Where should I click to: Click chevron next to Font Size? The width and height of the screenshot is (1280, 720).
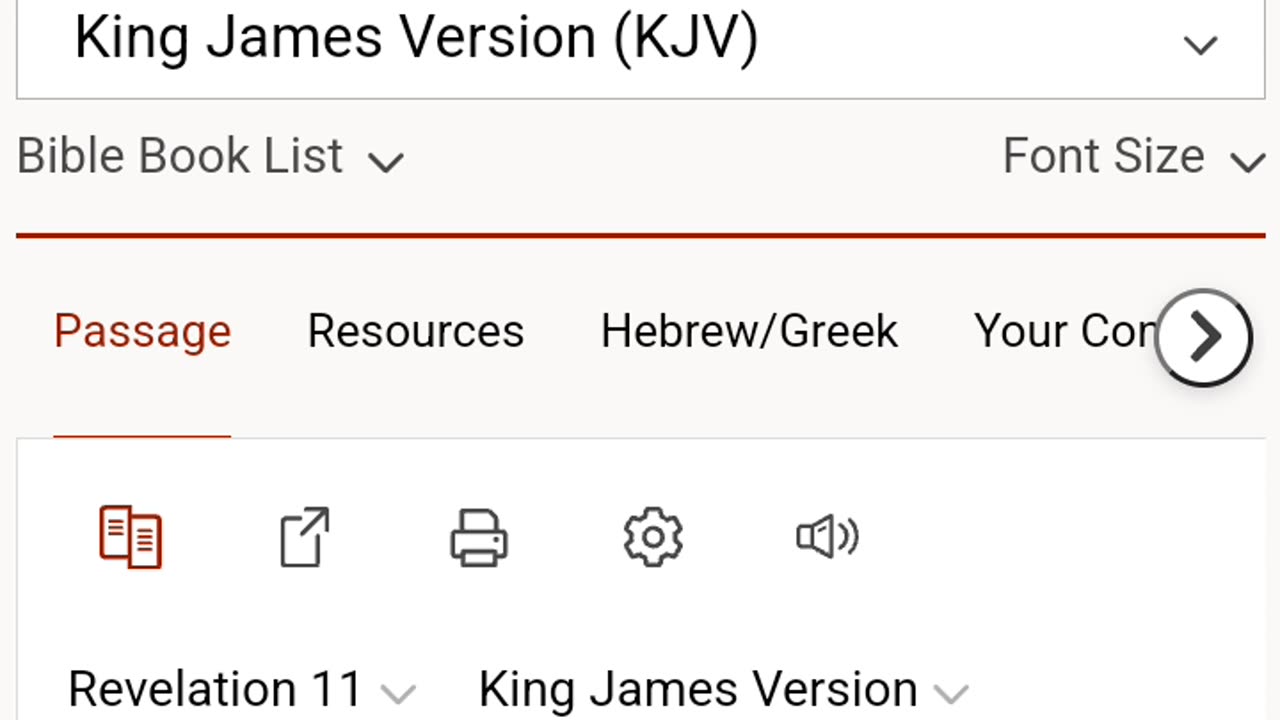click(x=1247, y=161)
